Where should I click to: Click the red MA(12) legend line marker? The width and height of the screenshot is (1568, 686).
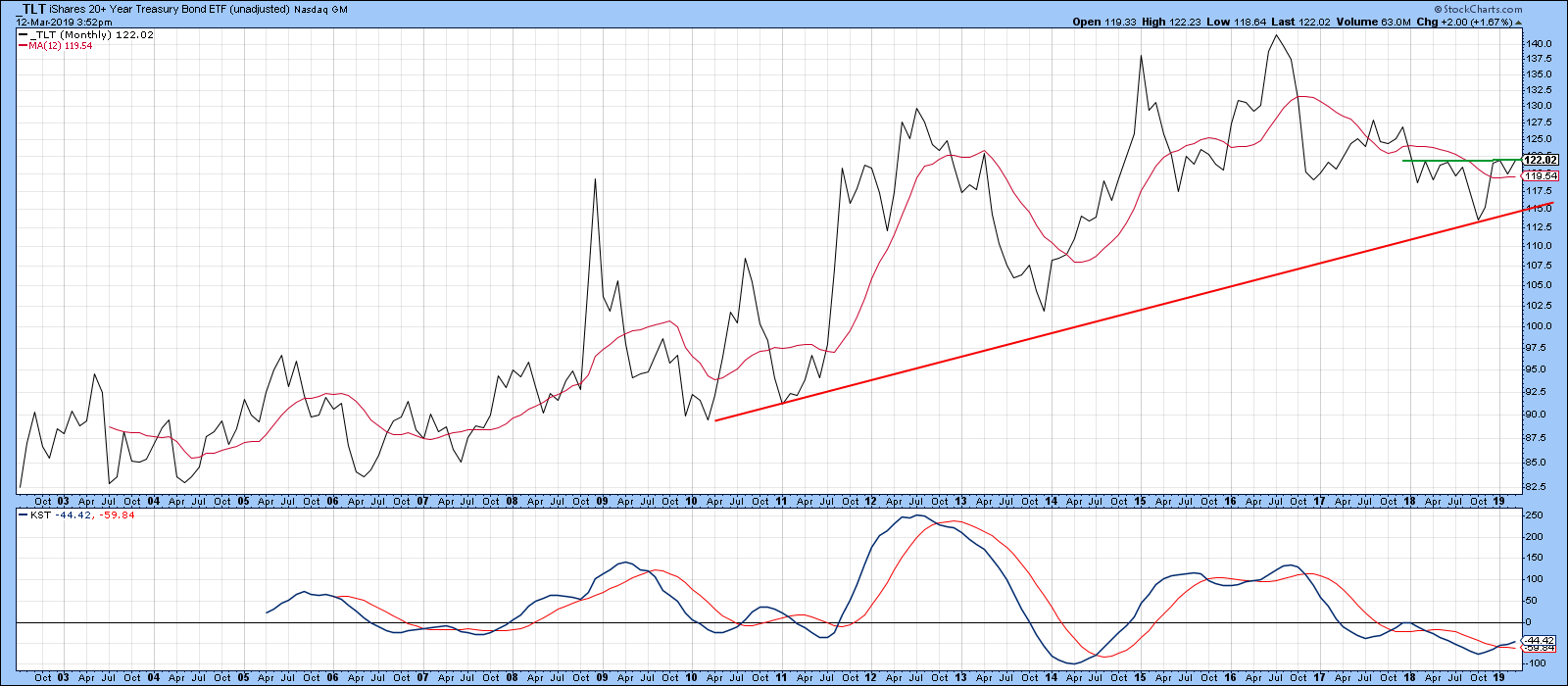coord(23,45)
